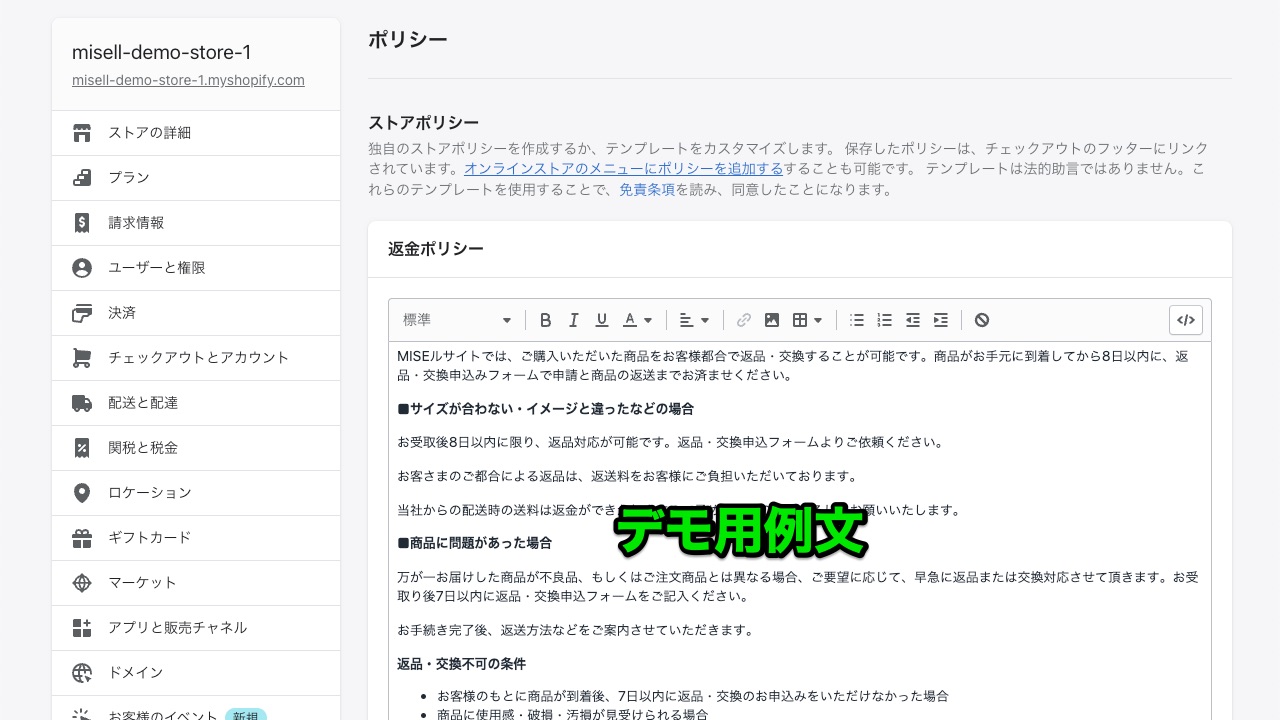Toggle underline formatting in editor toolbar

[601, 320]
